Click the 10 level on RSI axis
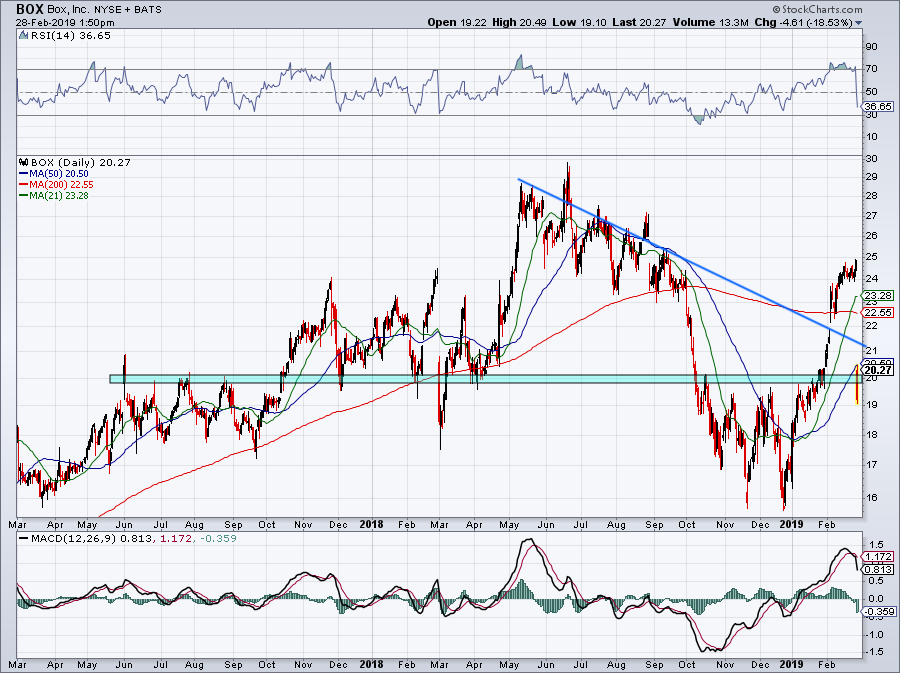The height and width of the screenshot is (673, 900). click(871, 137)
